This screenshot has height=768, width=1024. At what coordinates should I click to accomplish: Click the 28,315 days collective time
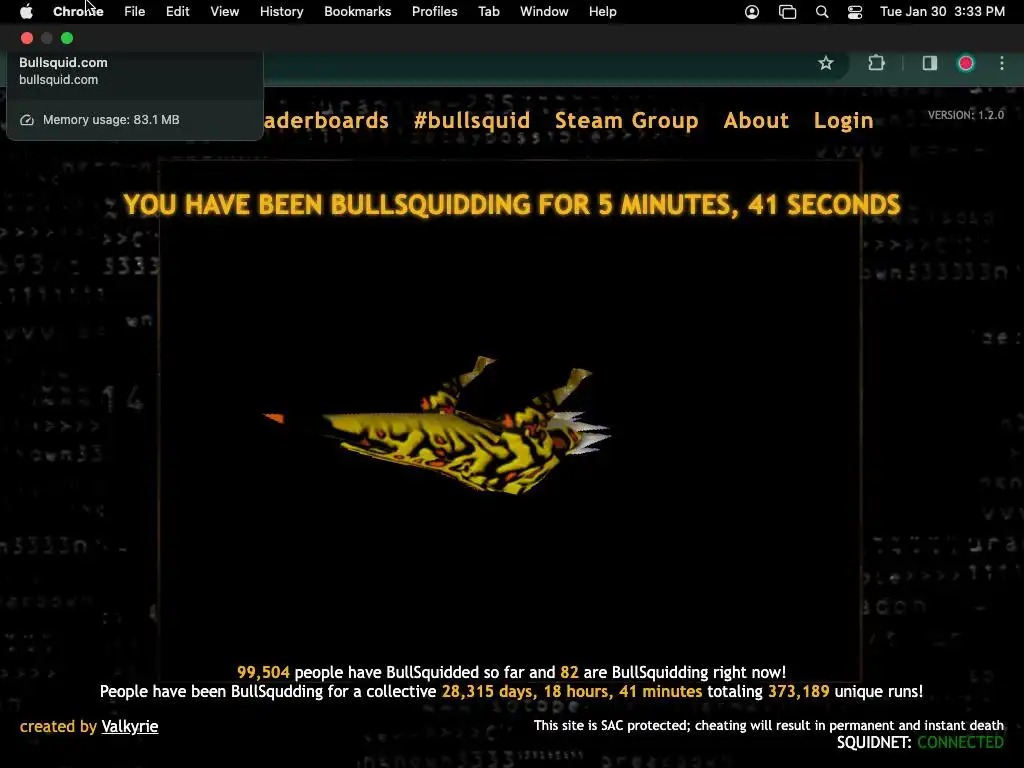pos(571,691)
